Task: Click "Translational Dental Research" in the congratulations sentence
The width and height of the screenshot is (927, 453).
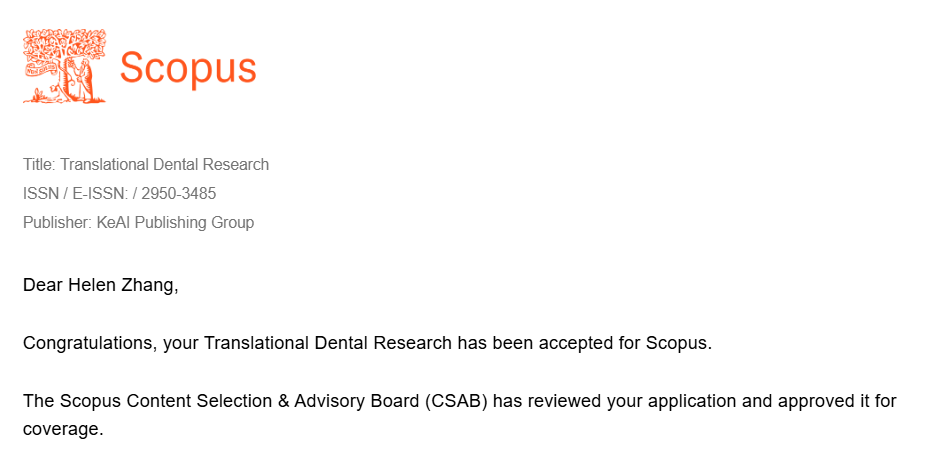Action: pos(328,344)
